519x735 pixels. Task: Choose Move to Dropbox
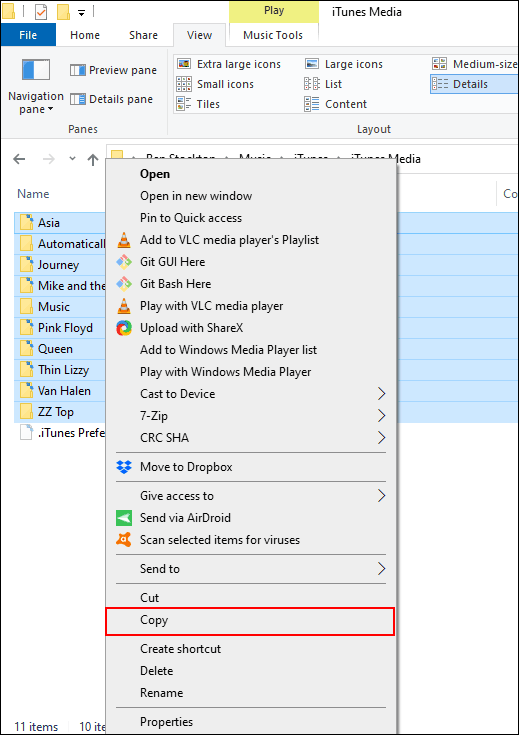[251, 467]
